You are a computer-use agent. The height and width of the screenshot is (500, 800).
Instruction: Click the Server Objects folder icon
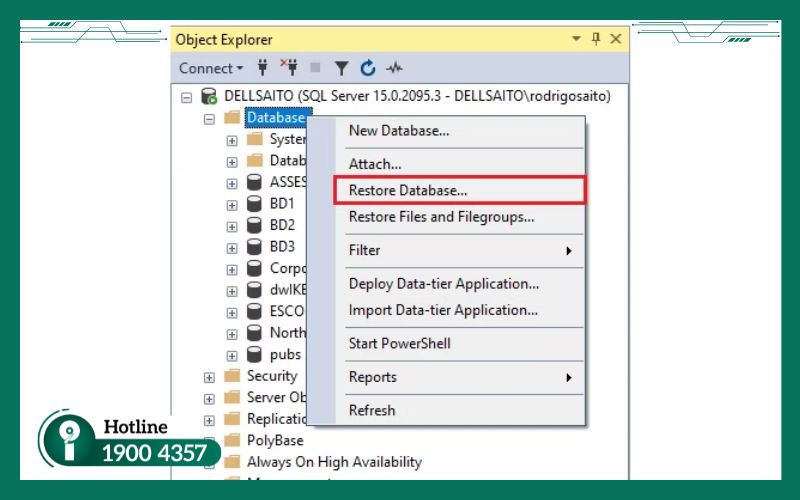[232, 397]
